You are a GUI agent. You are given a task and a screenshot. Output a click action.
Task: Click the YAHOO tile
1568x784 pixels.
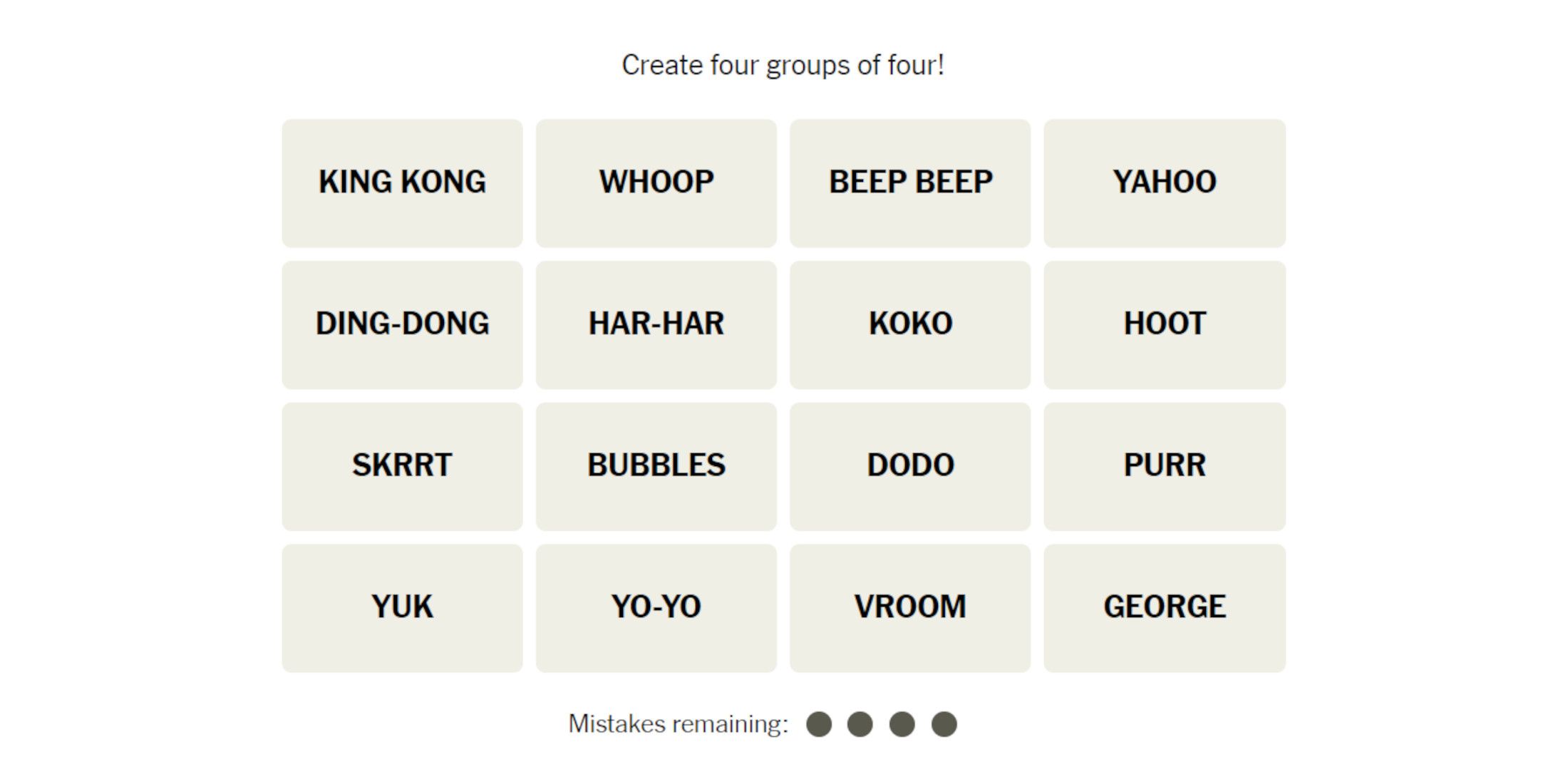(1165, 183)
